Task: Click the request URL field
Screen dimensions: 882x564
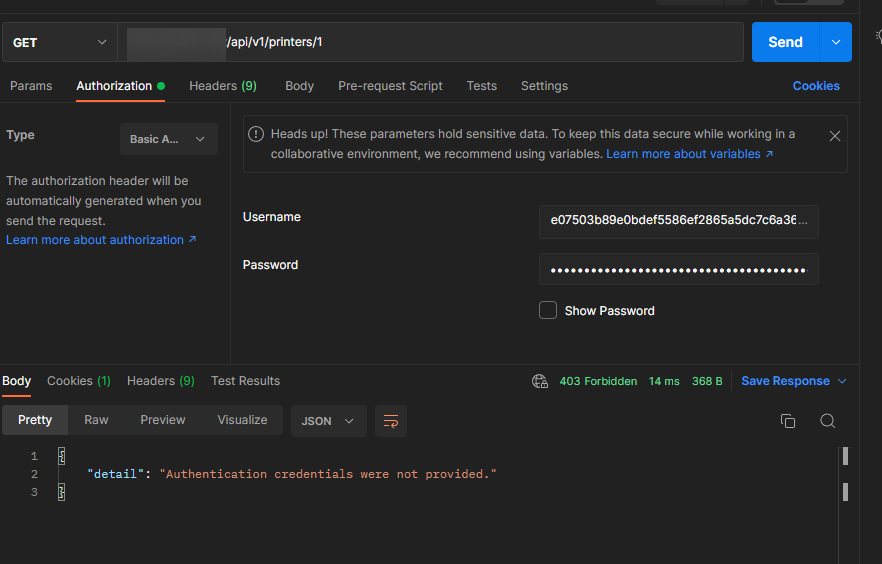Action: coord(430,42)
